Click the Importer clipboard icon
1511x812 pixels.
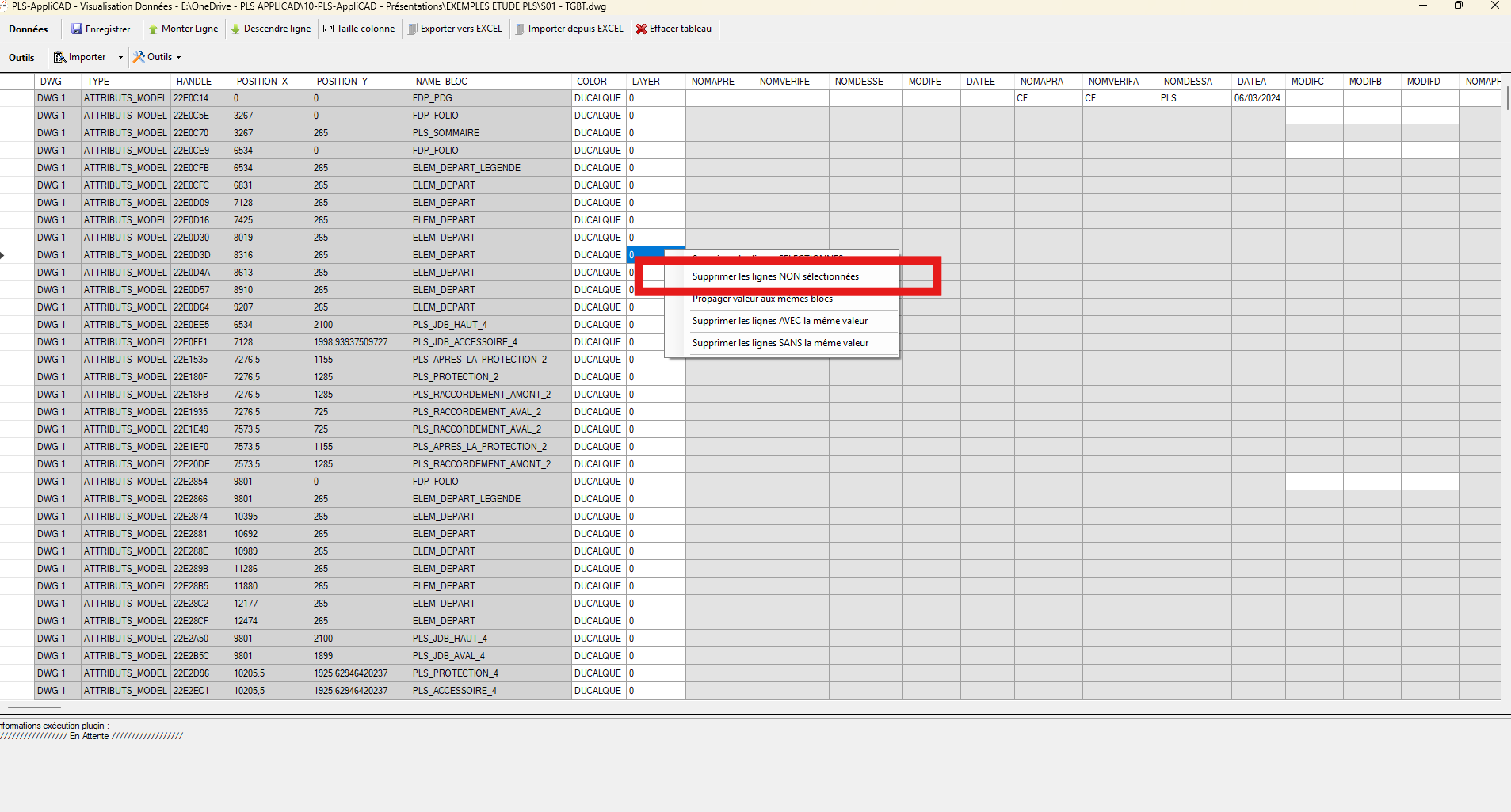(x=59, y=58)
